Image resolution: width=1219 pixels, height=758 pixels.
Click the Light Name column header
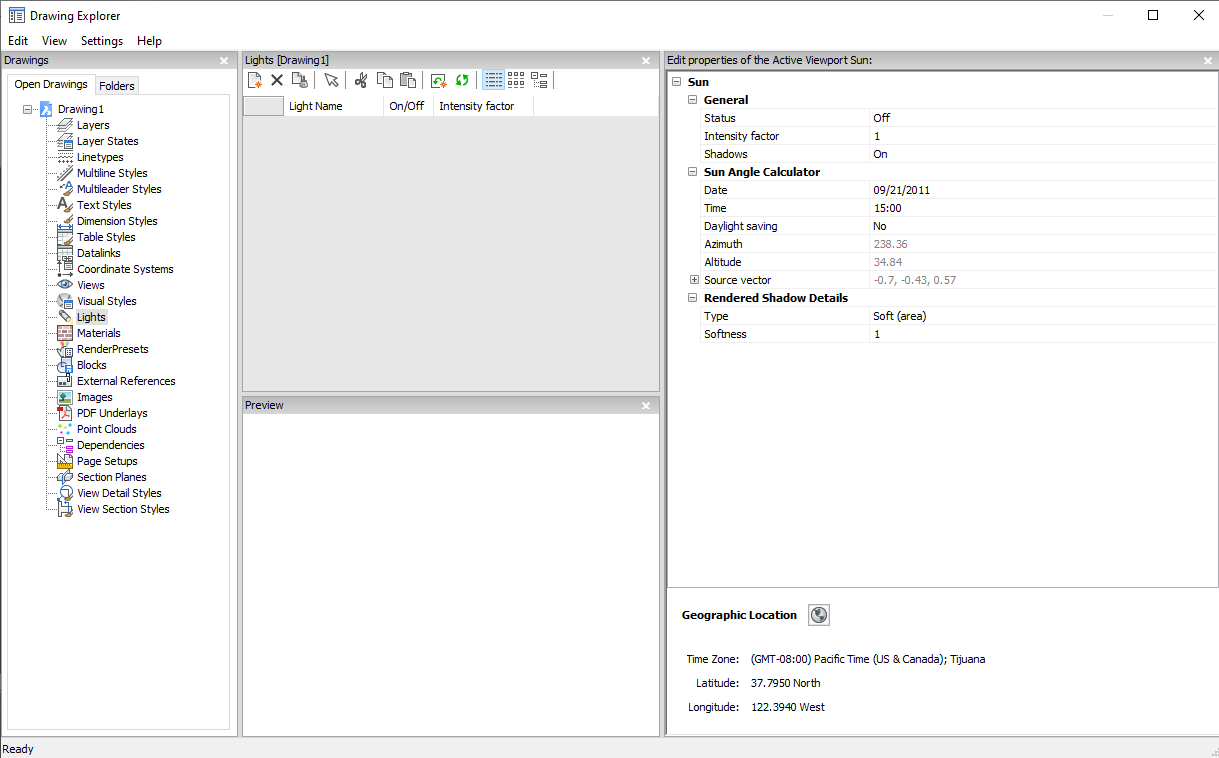316,106
